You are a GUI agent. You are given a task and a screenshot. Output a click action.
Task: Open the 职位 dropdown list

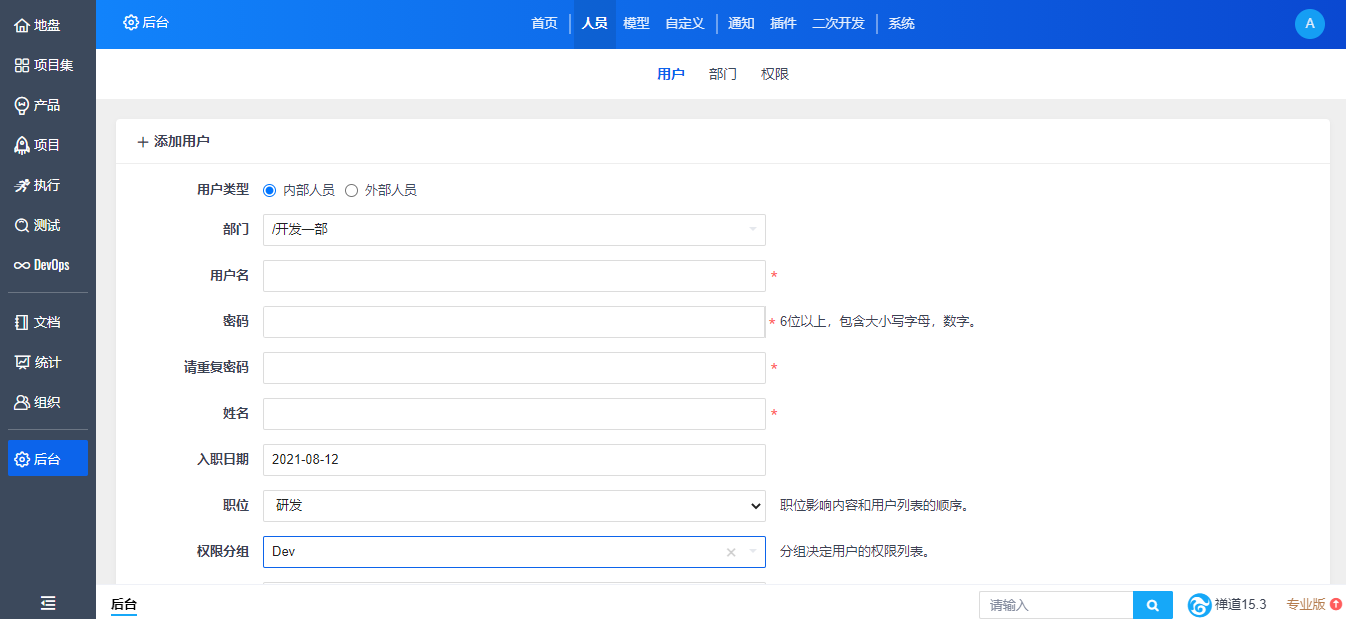tap(514, 506)
